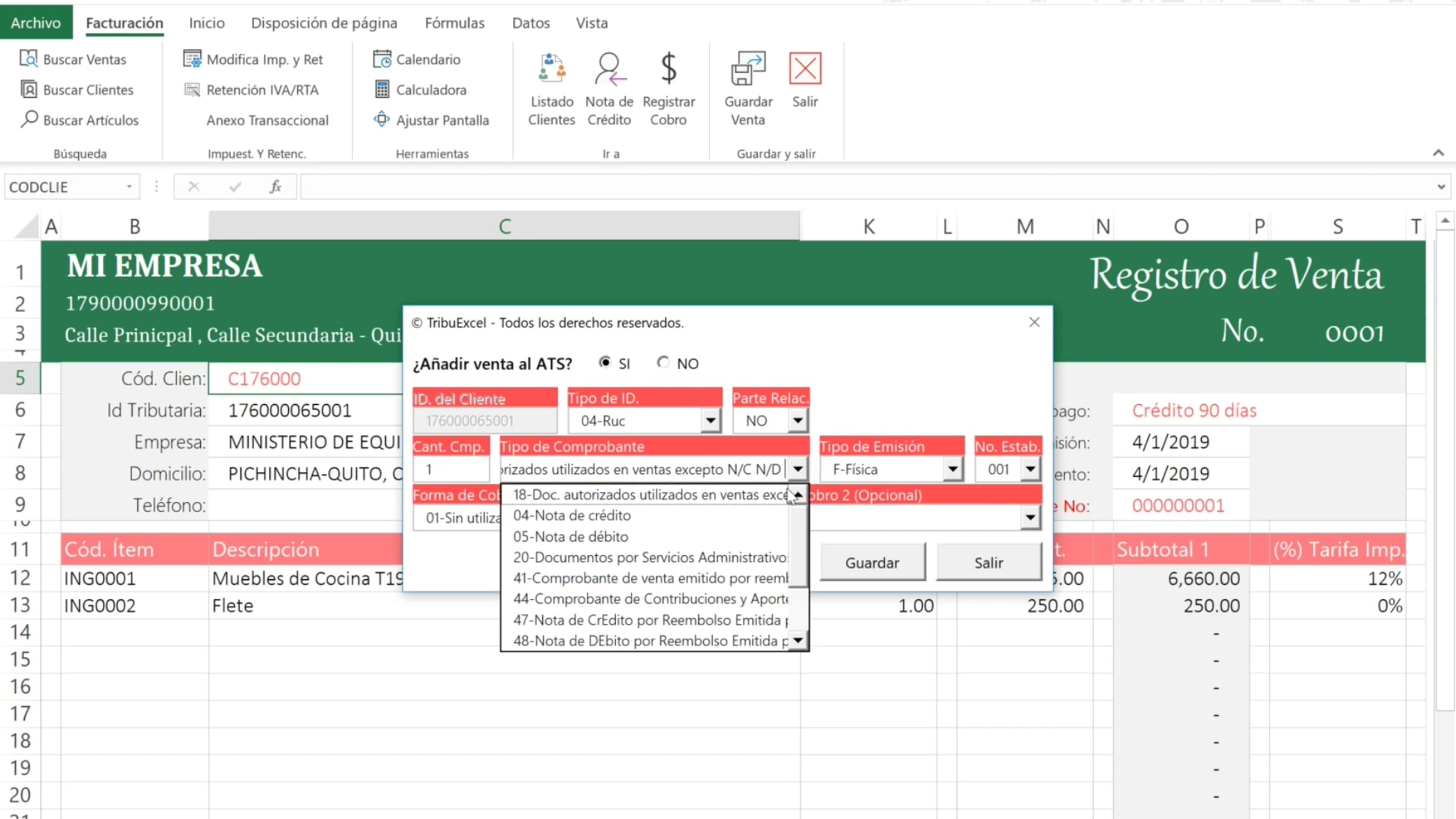
Task: Open the Tipo de ID dropdown
Action: coord(710,420)
